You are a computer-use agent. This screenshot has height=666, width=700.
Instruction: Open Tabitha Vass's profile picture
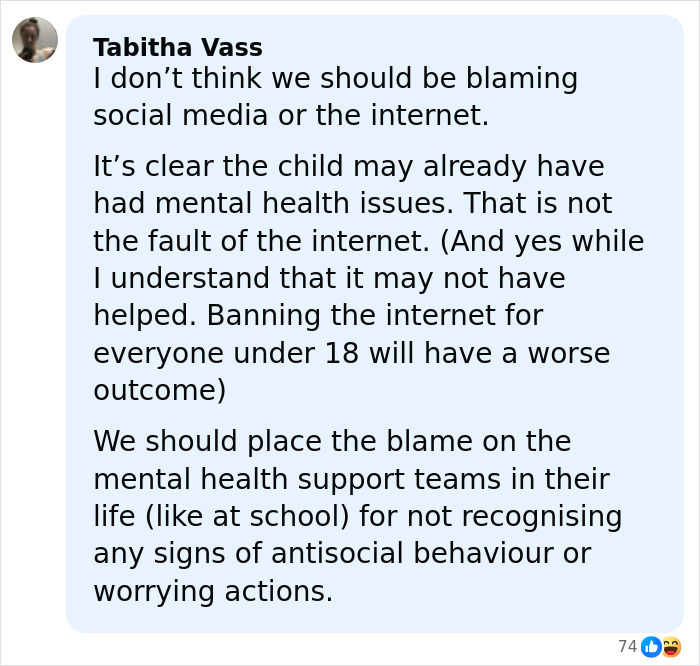tap(35, 40)
